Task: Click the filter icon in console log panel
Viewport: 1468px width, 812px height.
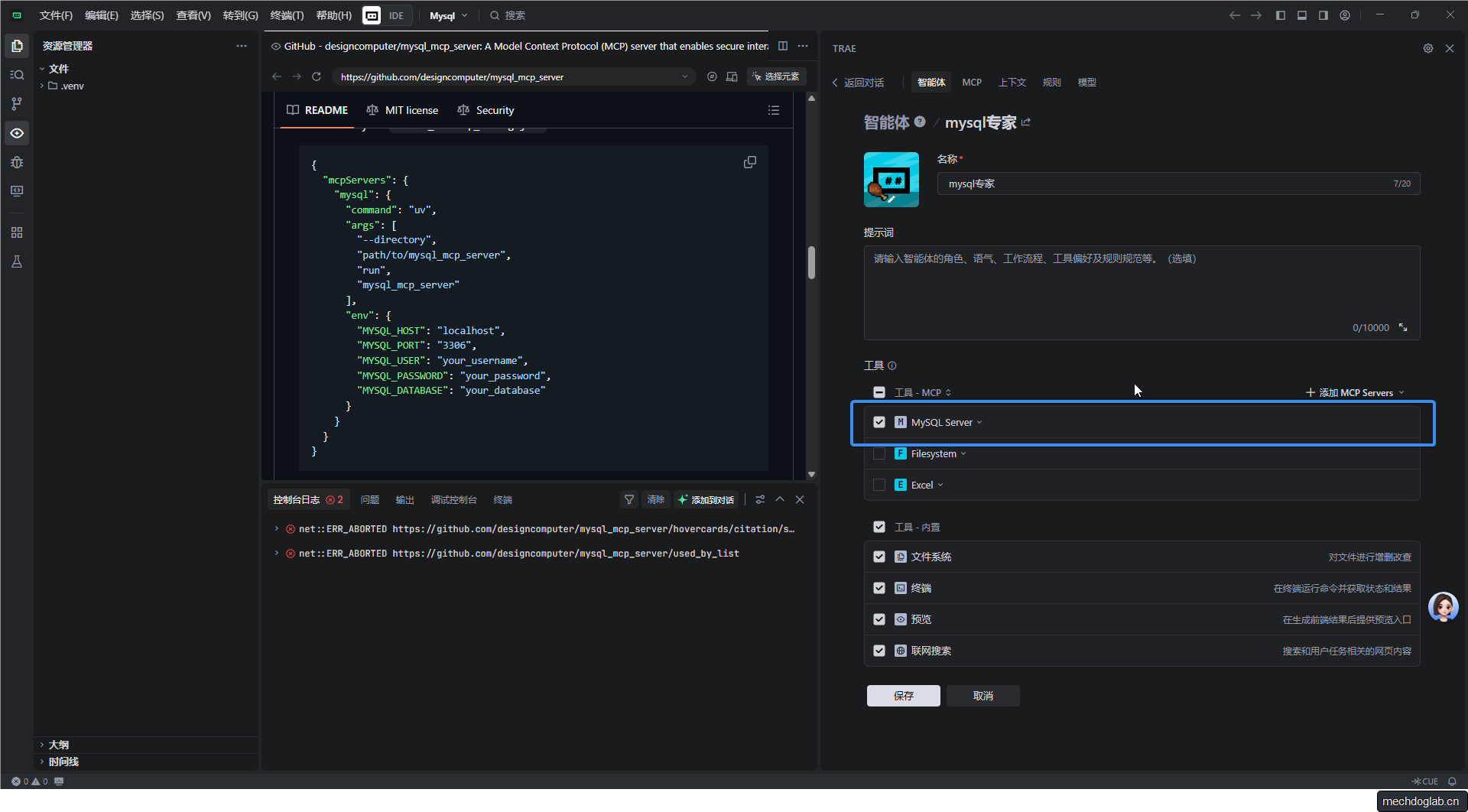Action: pos(628,499)
